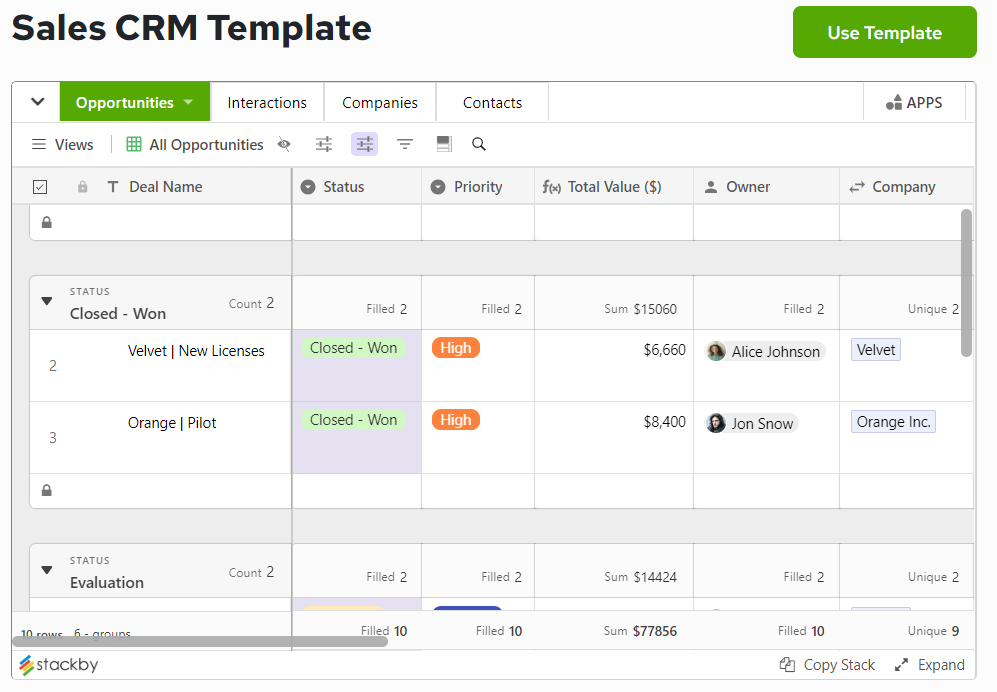This screenshot has width=997, height=692.
Task: Click the Owner column header
Action: 767,187
